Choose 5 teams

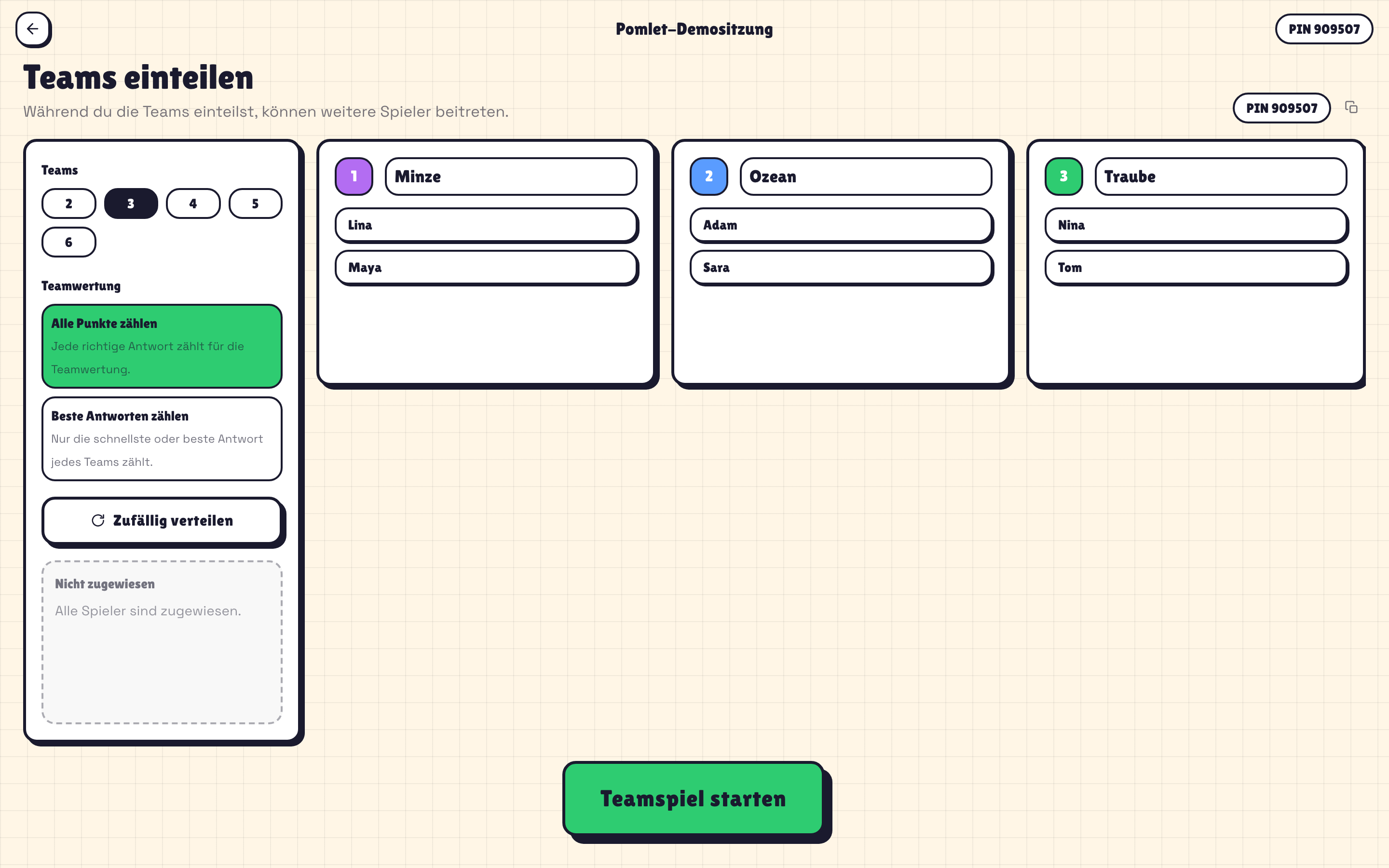pyautogui.click(x=256, y=203)
